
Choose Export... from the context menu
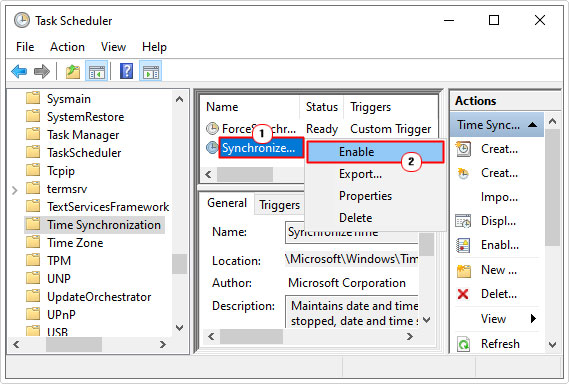[375, 174]
